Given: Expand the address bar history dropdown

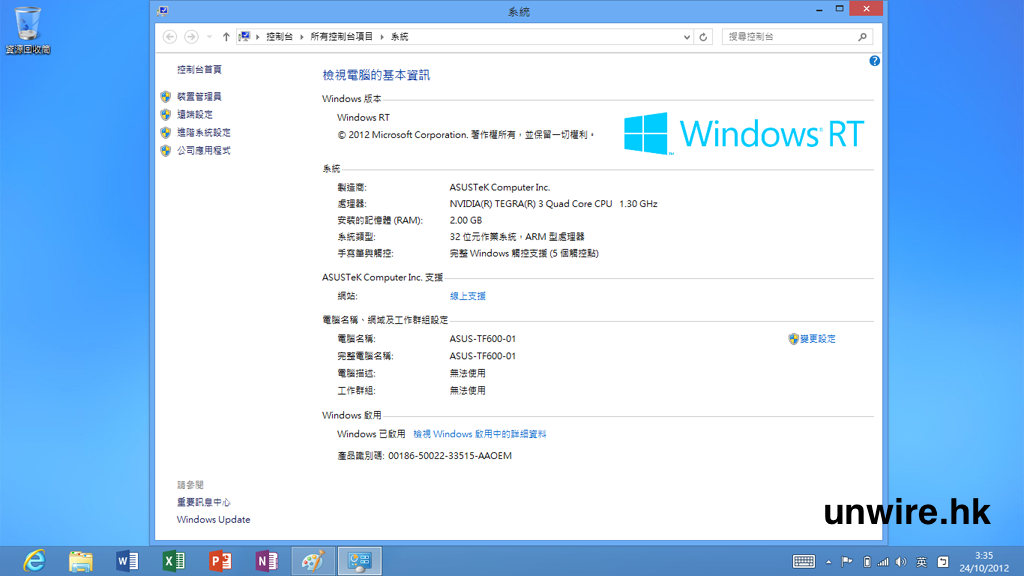Looking at the screenshot, I should 687,37.
